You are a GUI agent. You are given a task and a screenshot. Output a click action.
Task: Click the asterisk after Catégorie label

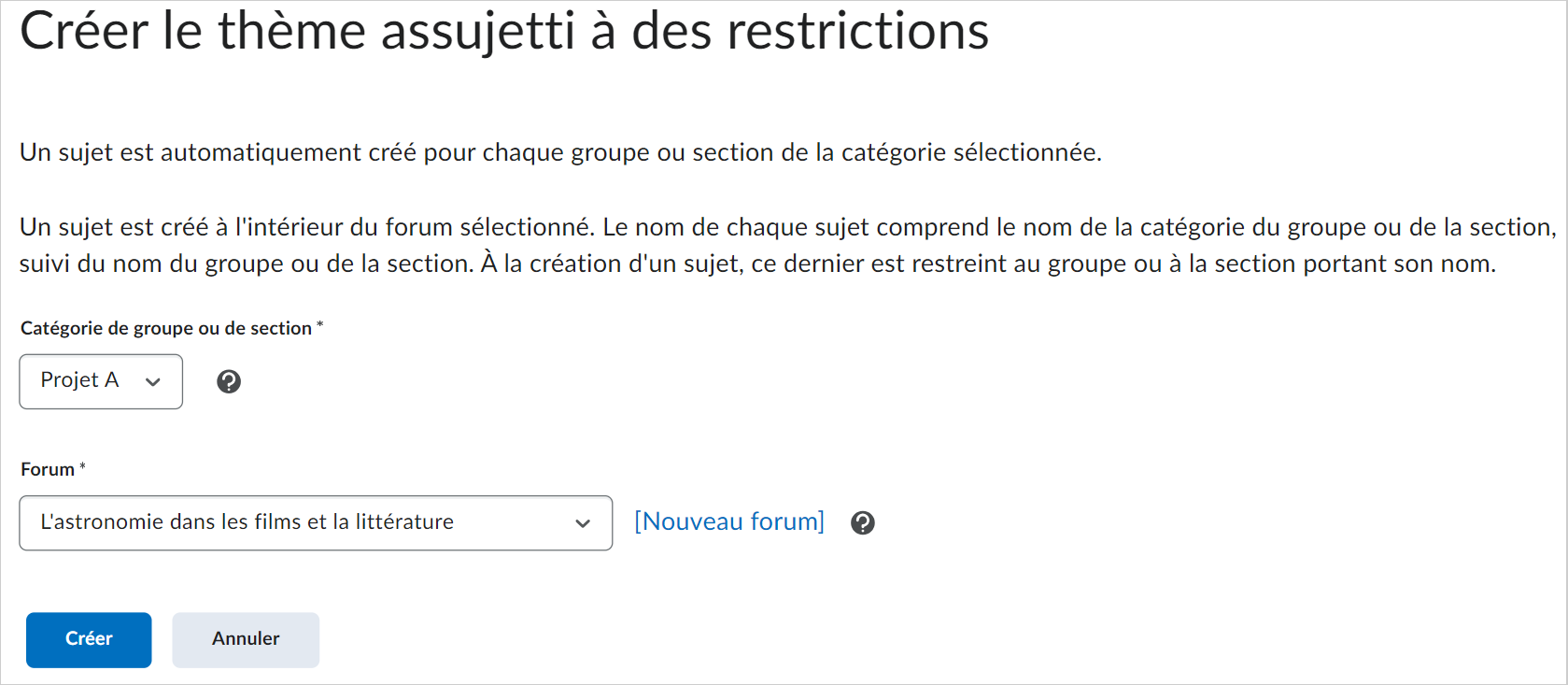click(319, 324)
